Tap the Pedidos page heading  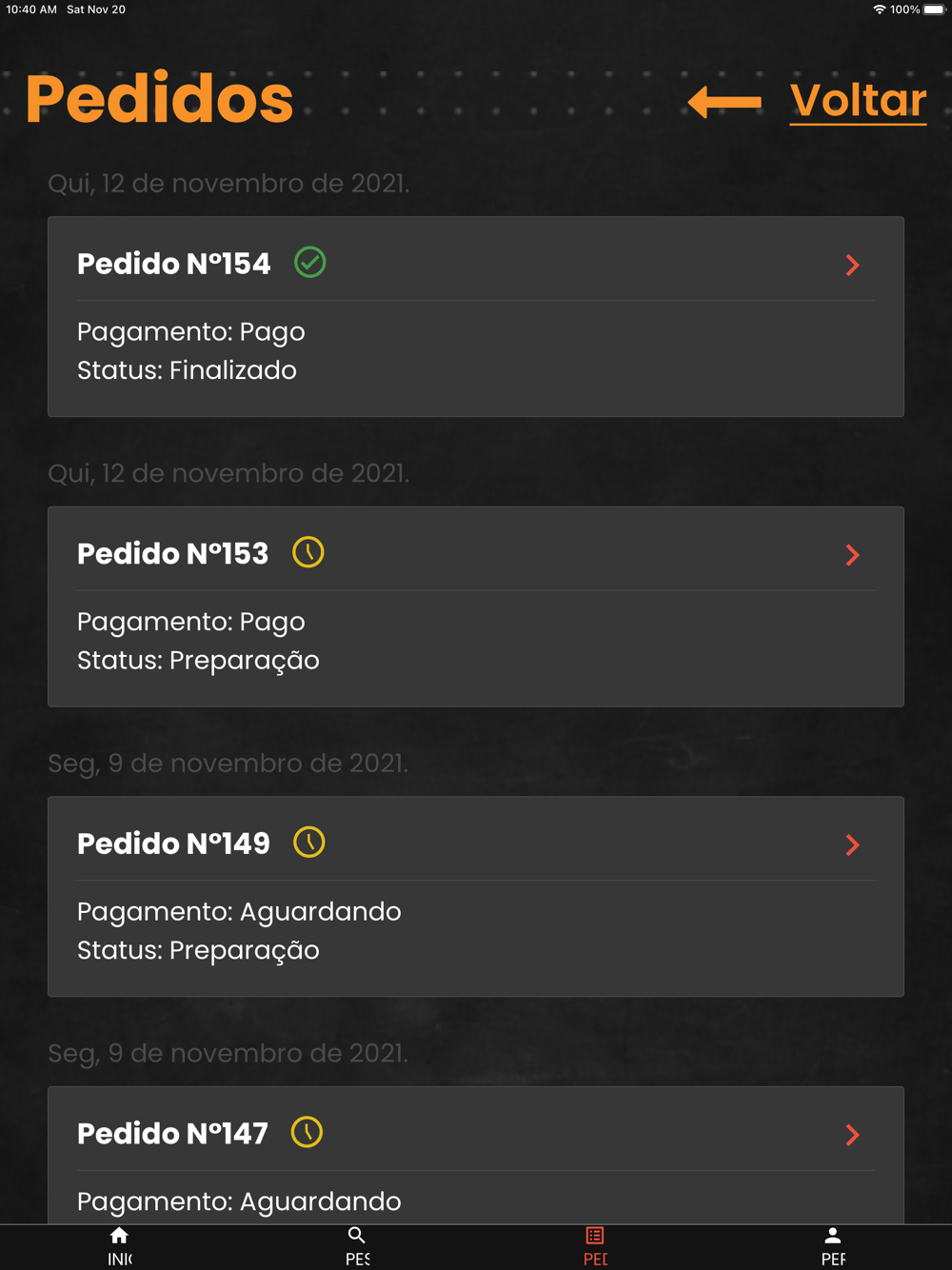pyautogui.click(x=159, y=99)
